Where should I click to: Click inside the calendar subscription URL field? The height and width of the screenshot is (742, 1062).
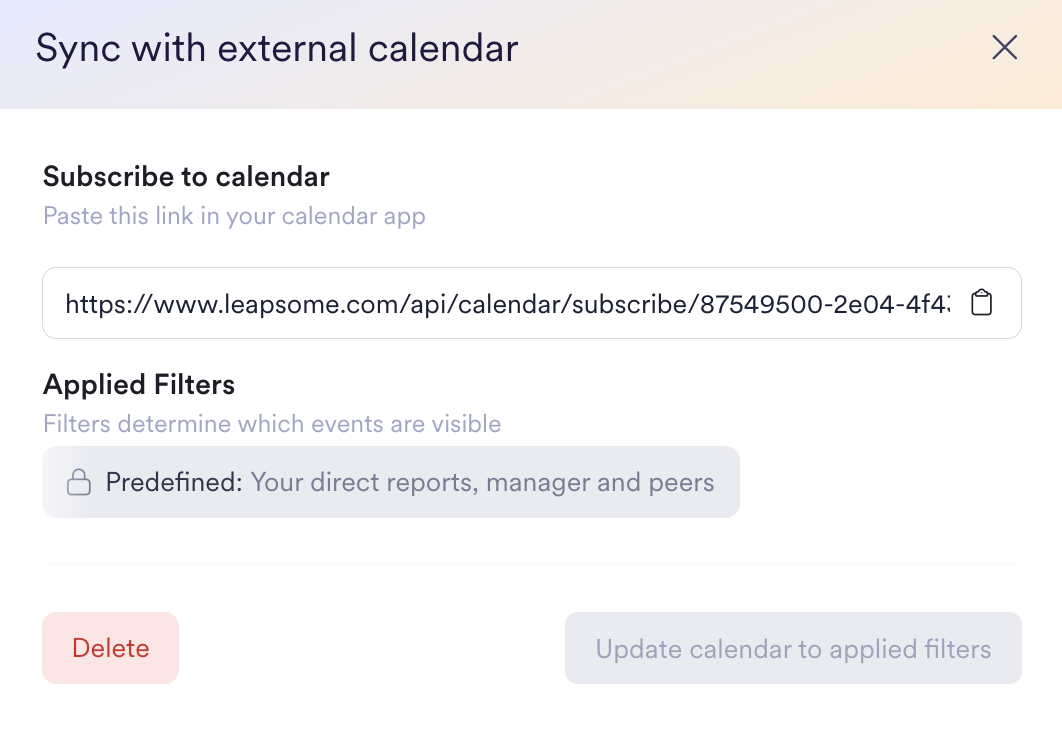pos(500,303)
